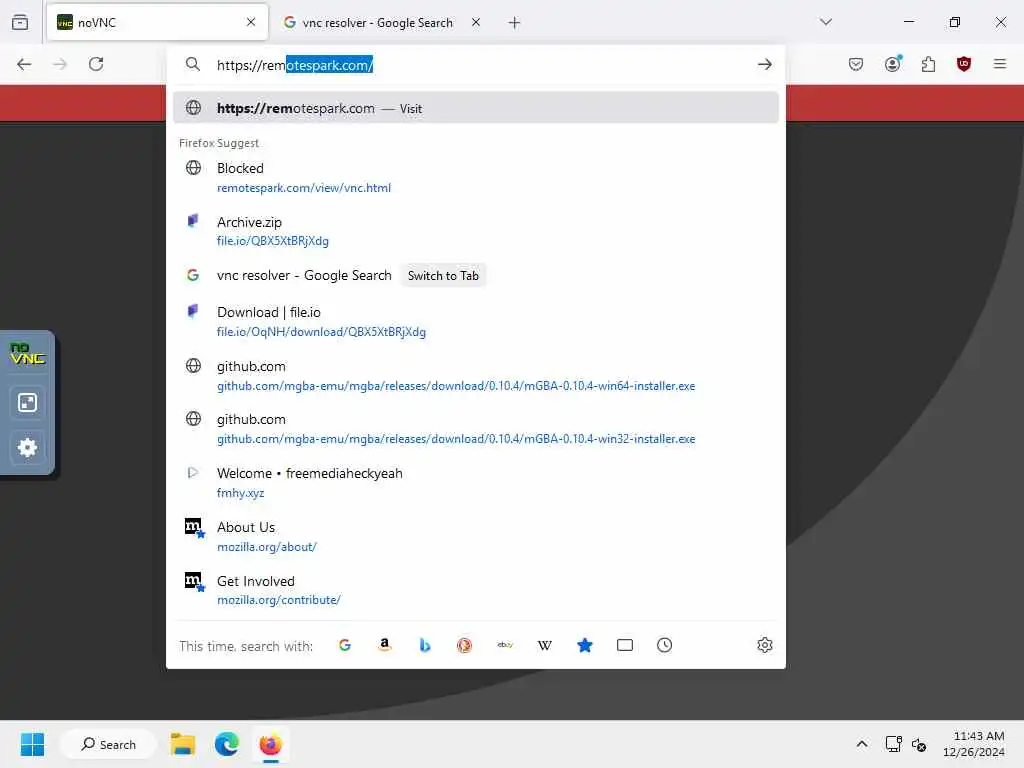This screenshot has width=1024, height=768.
Task: Click the Switch to Tab button
Action: click(x=443, y=276)
